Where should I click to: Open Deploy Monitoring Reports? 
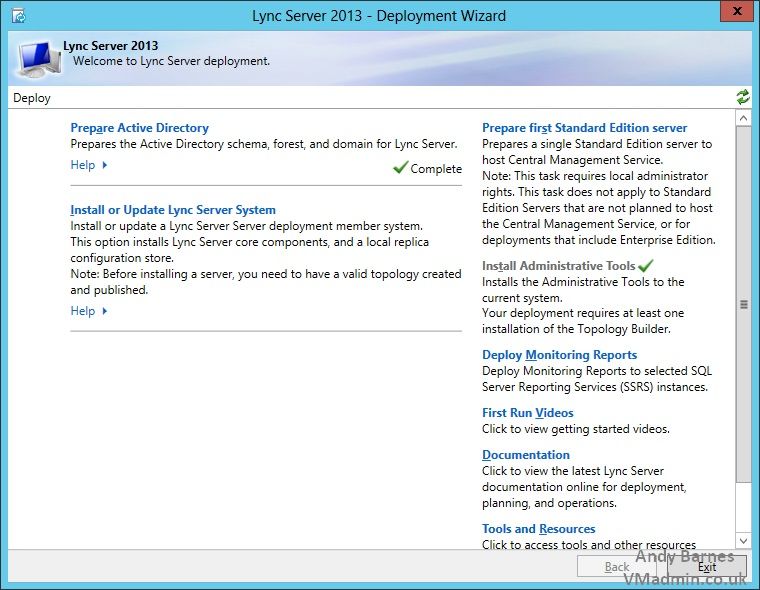click(559, 355)
